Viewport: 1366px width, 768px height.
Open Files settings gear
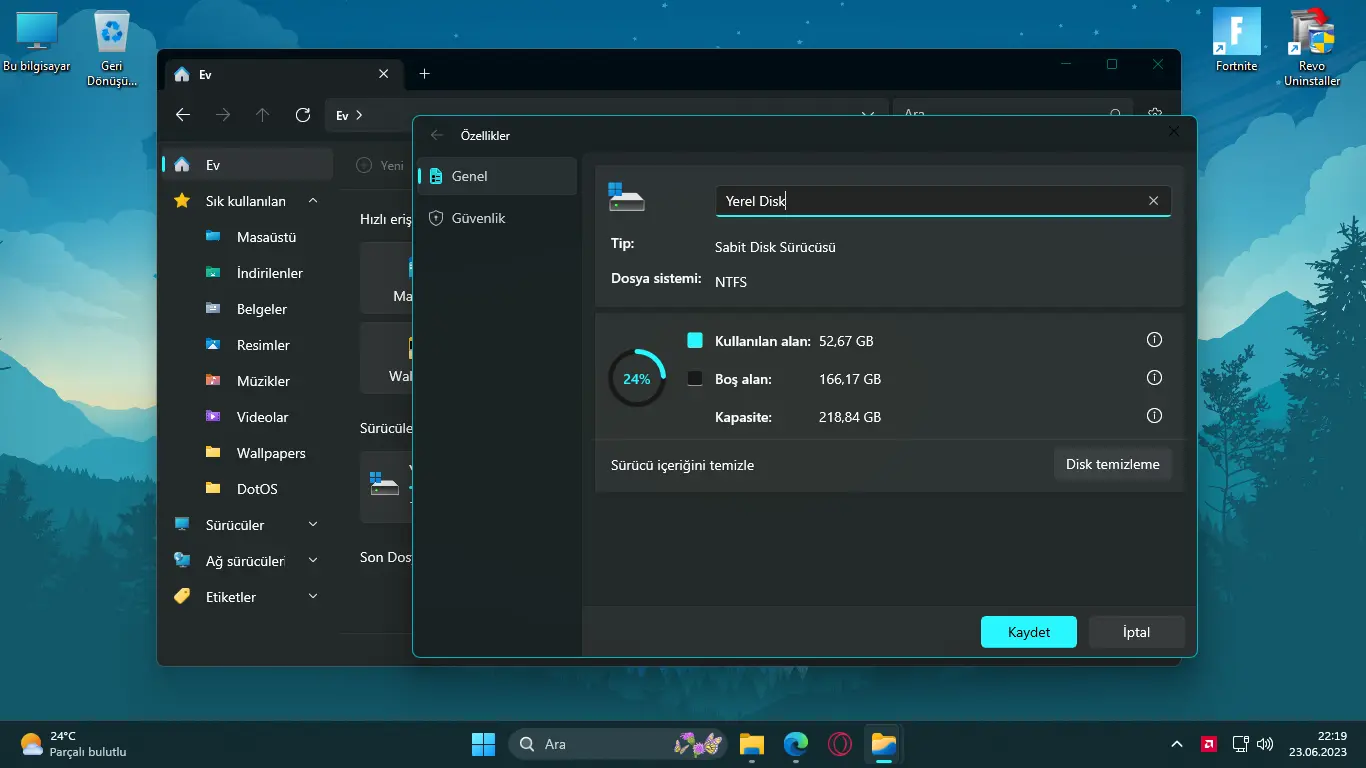pyautogui.click(x=1155, y=115)
